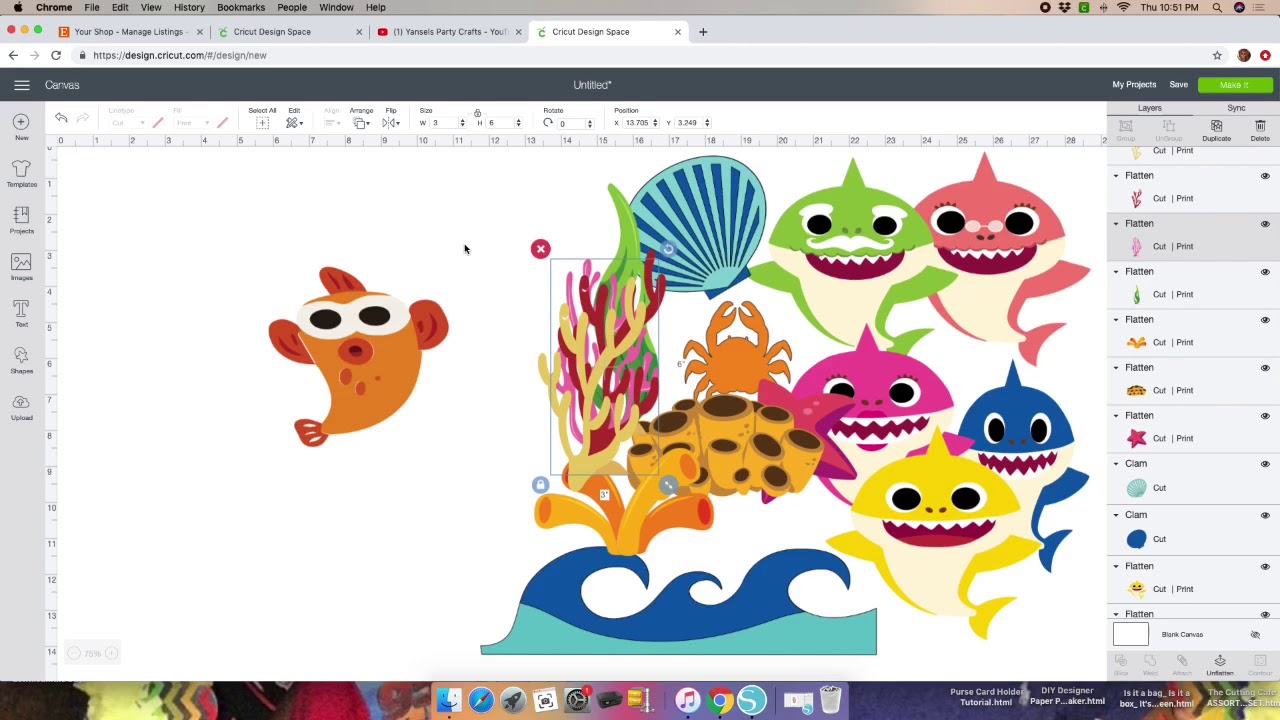Hide the orange coral Flatten layer
The image size is (1280, 720).
[x=1265, y=320]
